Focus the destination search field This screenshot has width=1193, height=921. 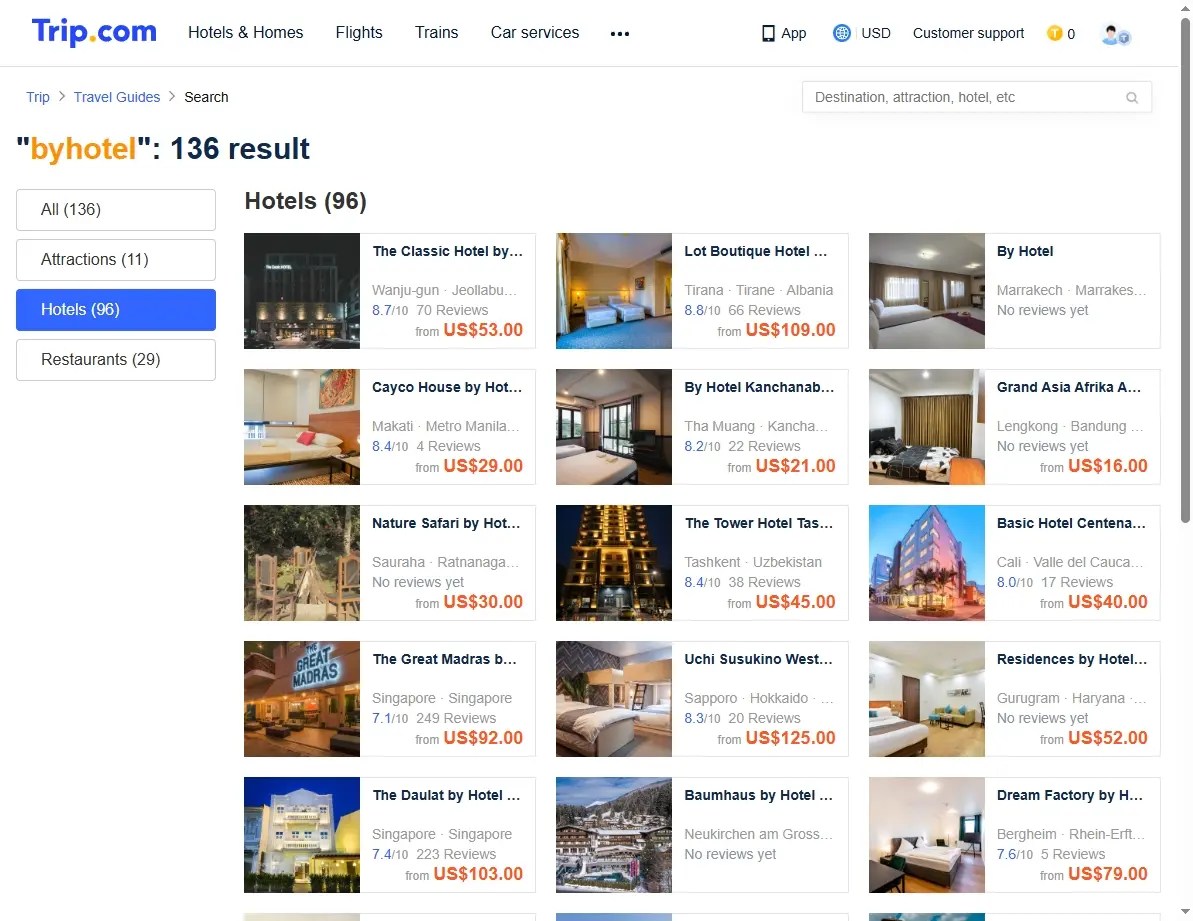click(977, 97)
